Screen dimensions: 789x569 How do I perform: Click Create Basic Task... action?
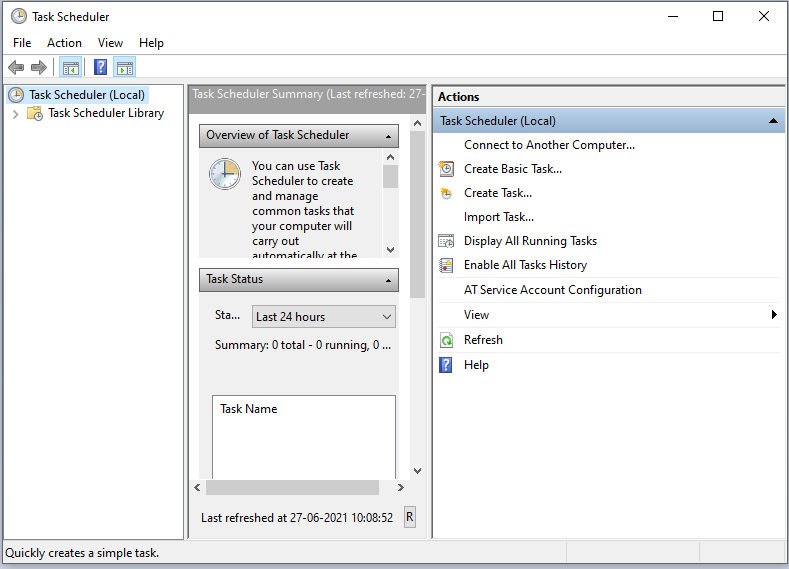513,169
